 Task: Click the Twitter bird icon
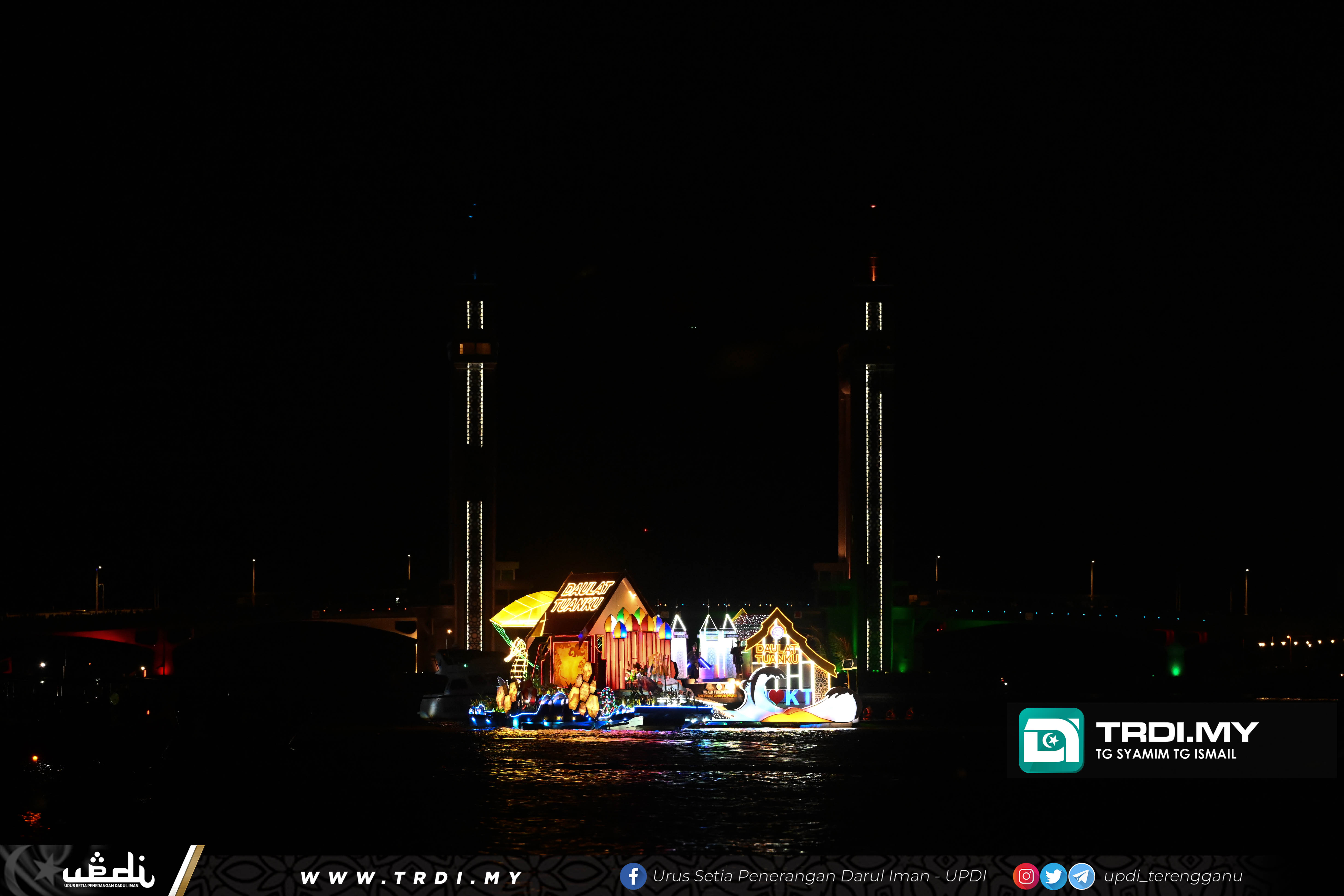coord(1053,876)
